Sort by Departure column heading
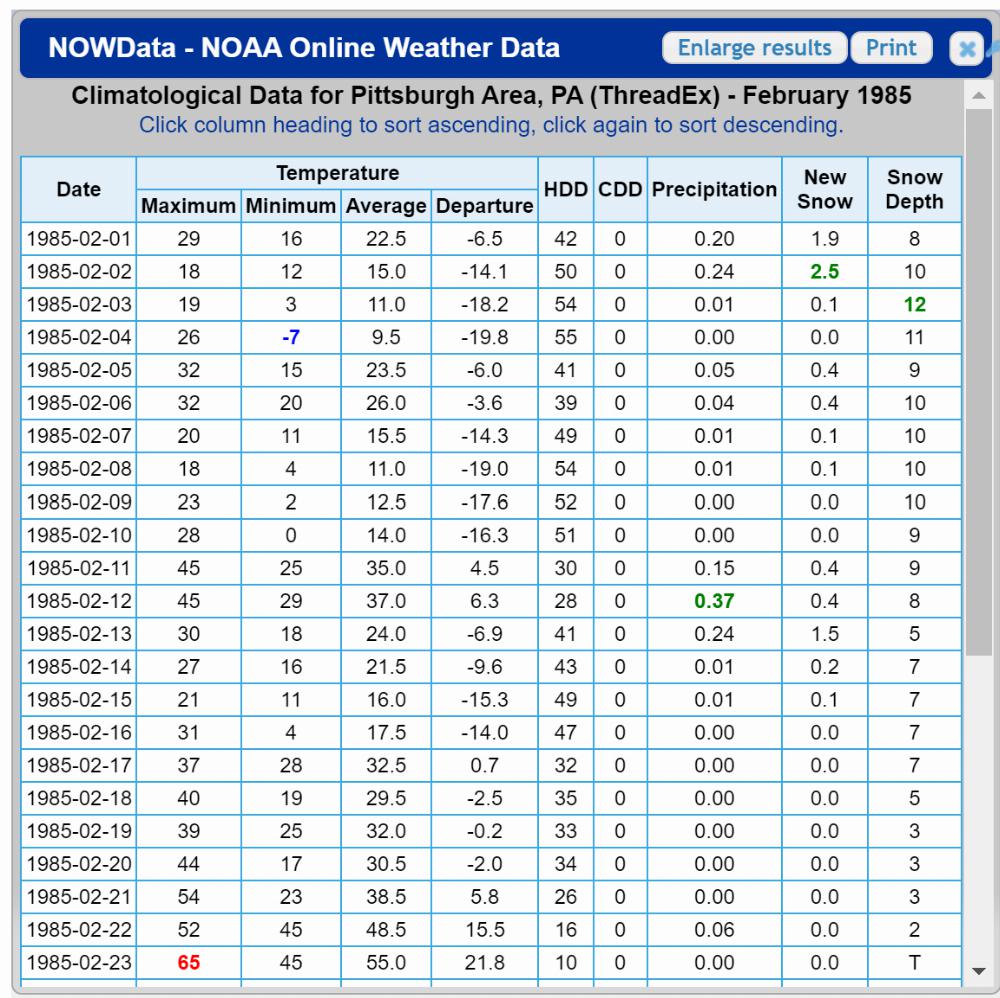The height and width of the screenshot is (998, 1000). click(x=484, y=206)
